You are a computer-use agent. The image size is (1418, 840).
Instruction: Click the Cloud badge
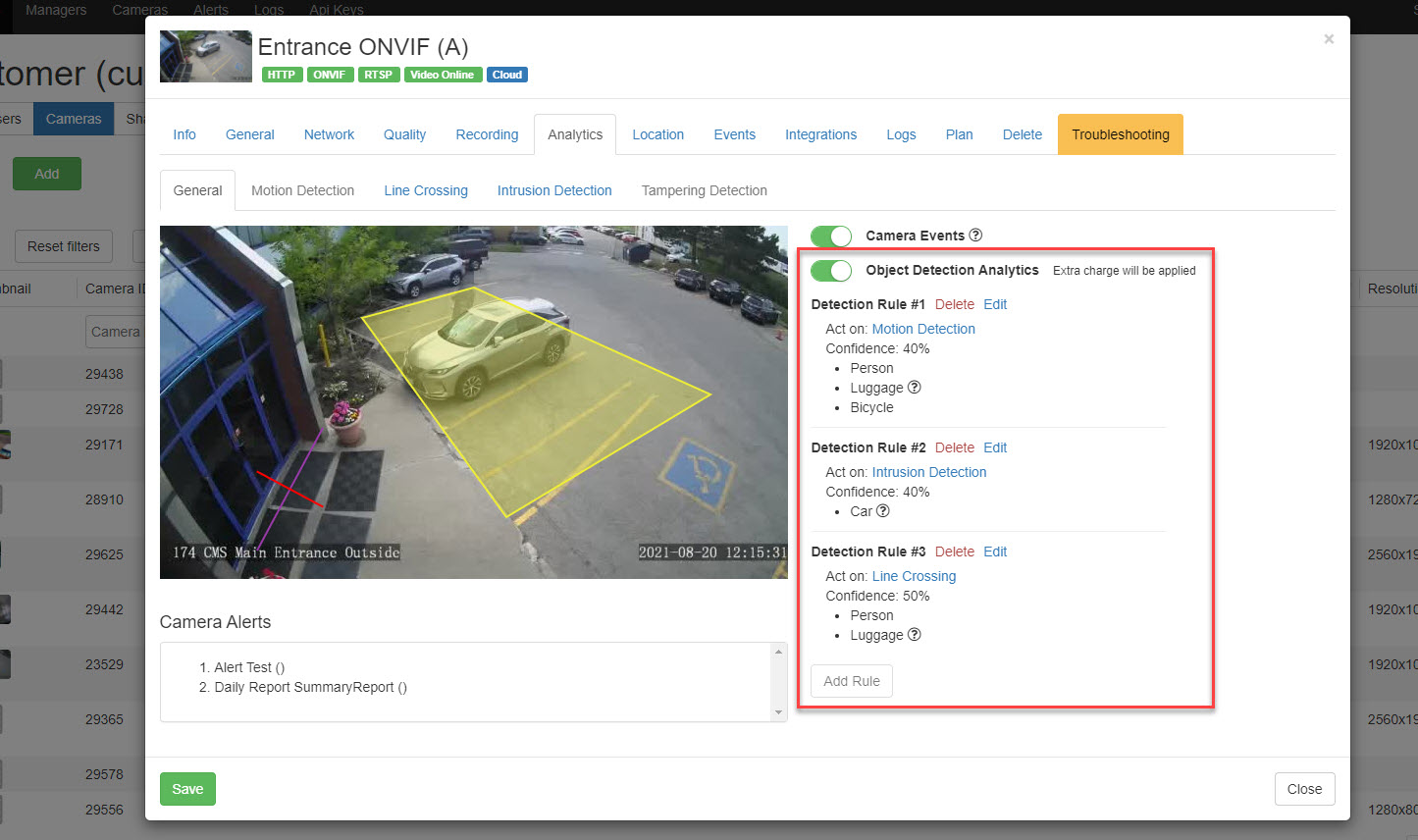(506, 74)
